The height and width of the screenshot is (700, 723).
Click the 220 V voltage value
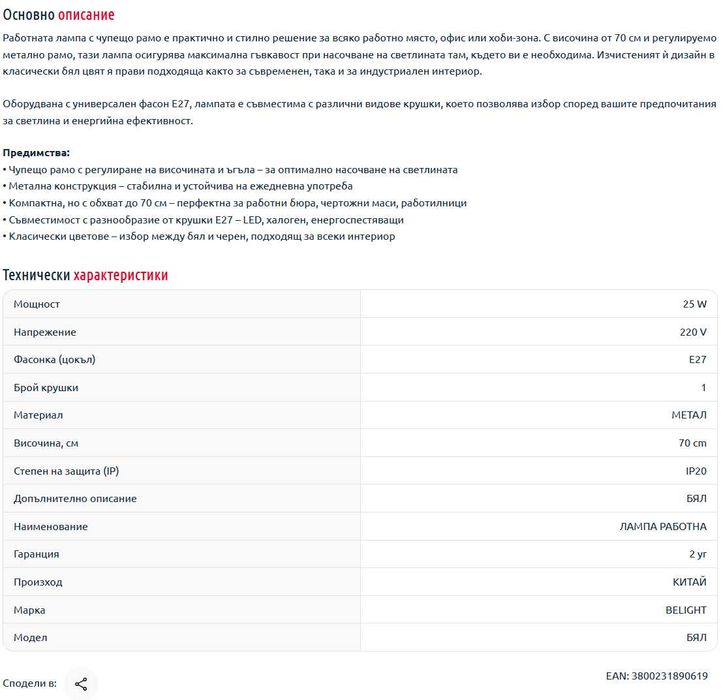point(692,332)
